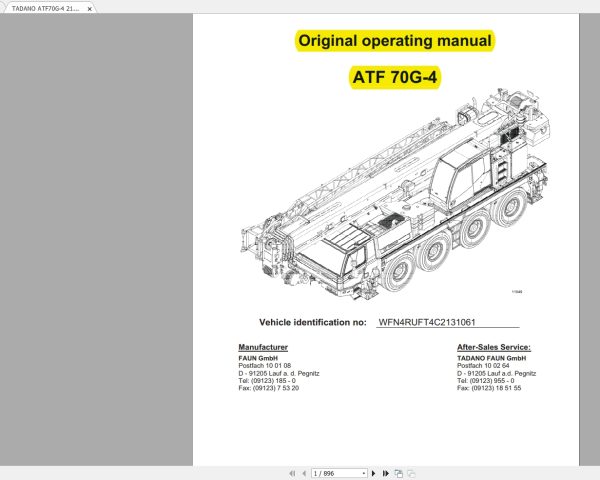600x480 pixels.
Task: Click 'FAUN GmbH' under Manufacturer
Action: 258,358
